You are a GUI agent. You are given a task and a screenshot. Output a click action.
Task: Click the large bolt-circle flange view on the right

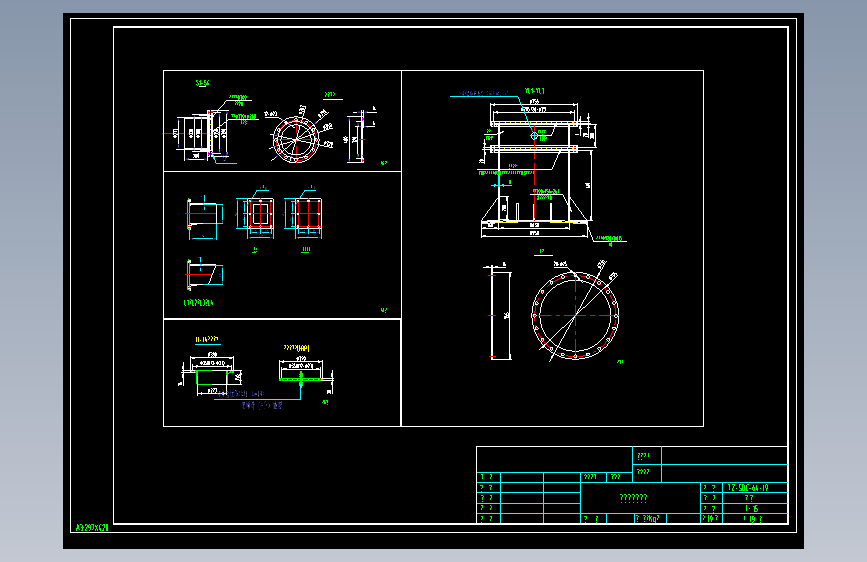click(x=575, y=316)
